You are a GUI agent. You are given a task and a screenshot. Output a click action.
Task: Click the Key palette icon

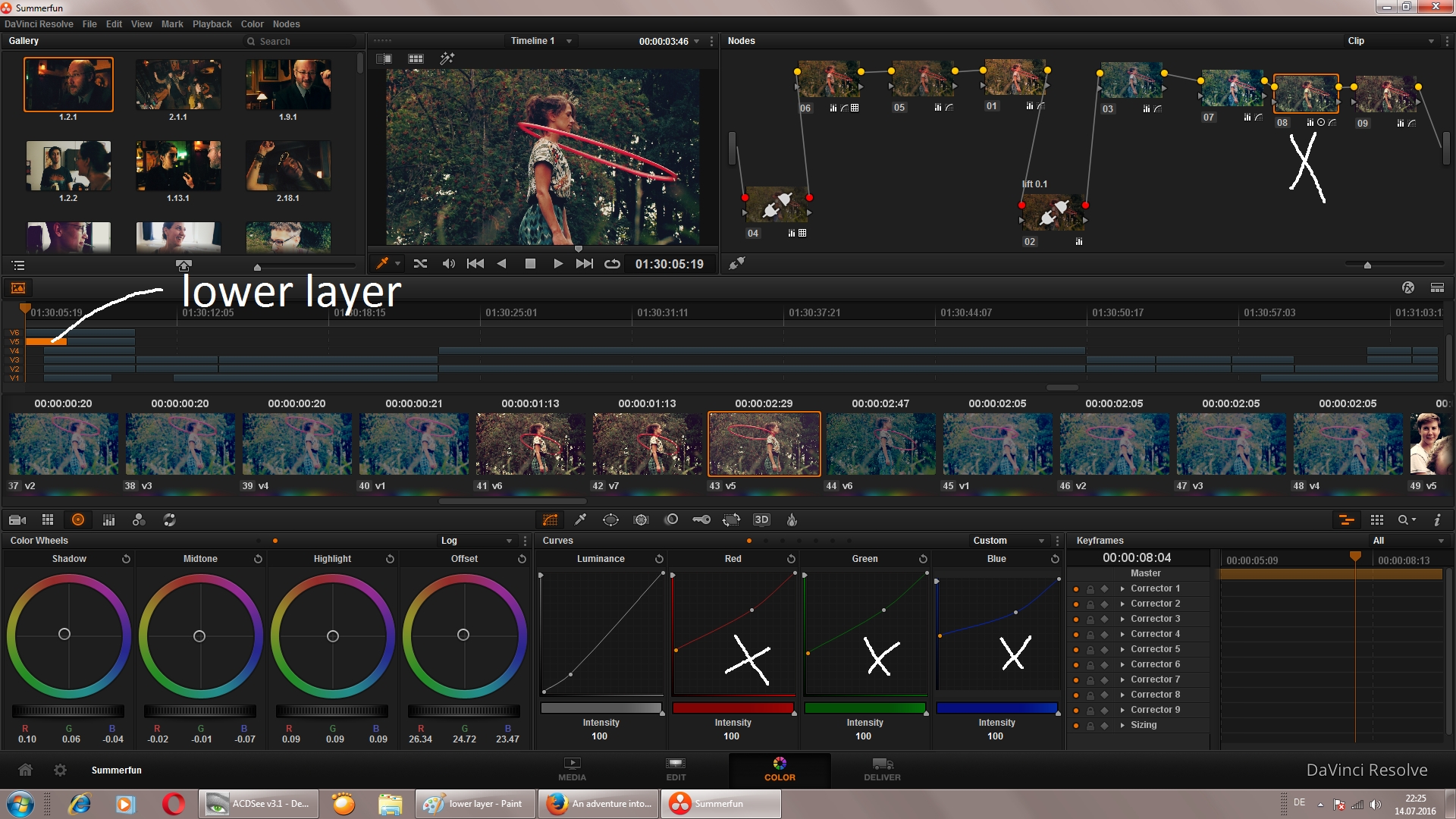click(701, 520)
